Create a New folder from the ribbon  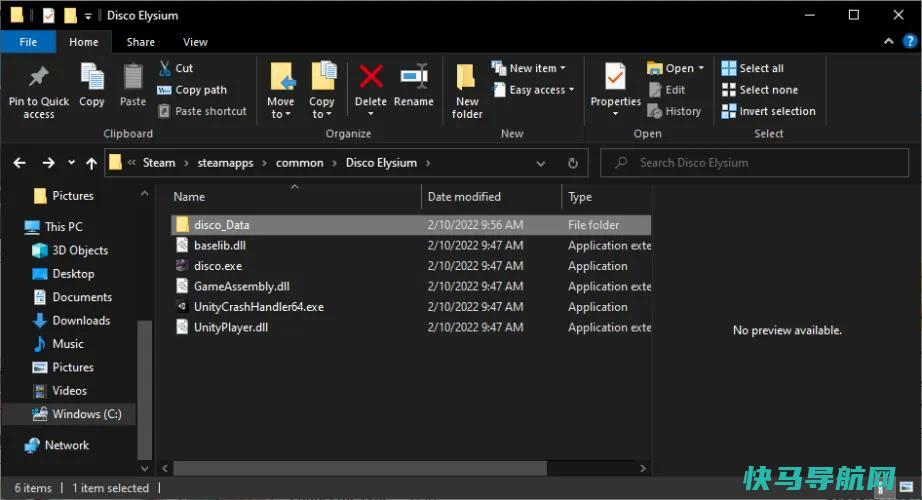point(467,91)
